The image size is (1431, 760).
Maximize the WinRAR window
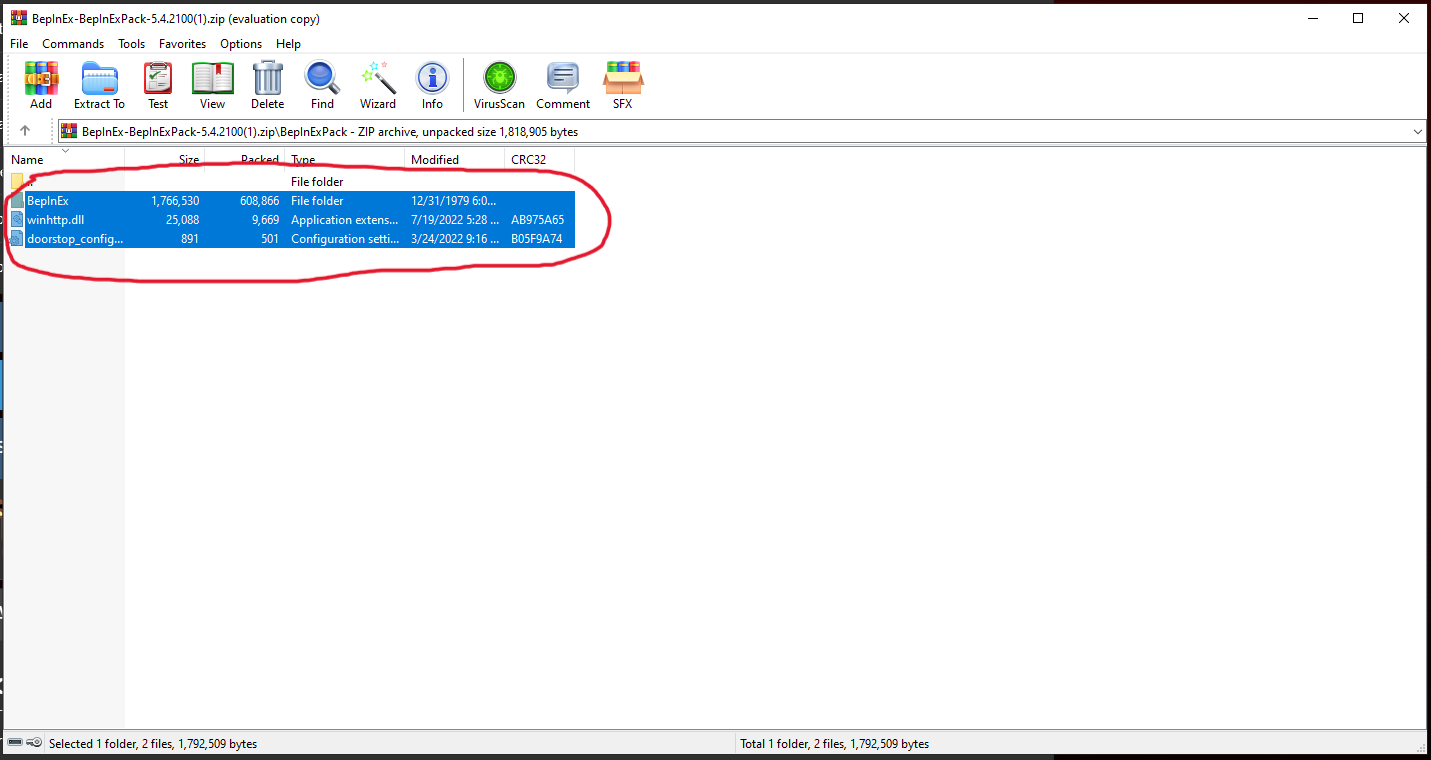pyautogui.click(x=1358, y=18)
